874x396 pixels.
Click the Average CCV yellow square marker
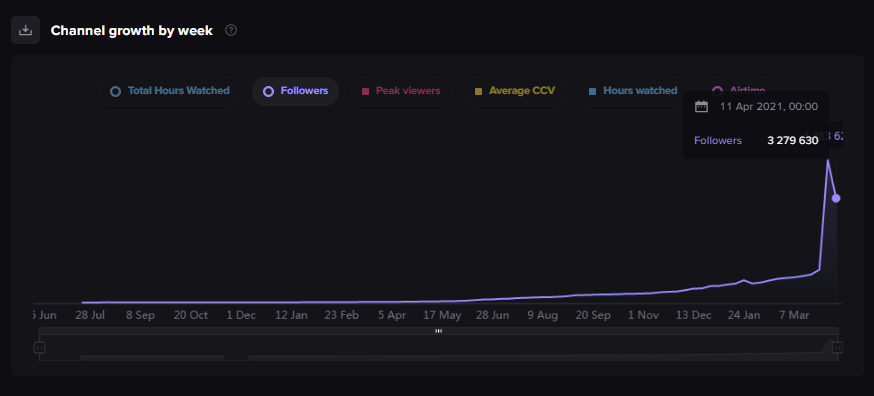tap(478, 91)
